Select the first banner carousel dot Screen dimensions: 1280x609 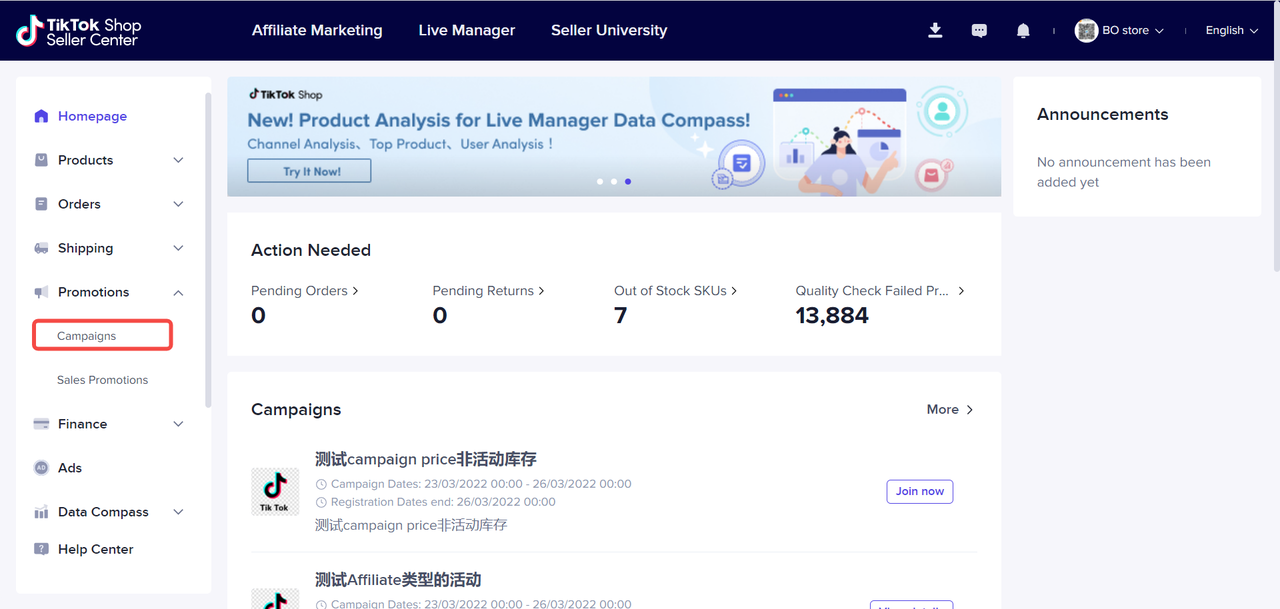point(600,182)
